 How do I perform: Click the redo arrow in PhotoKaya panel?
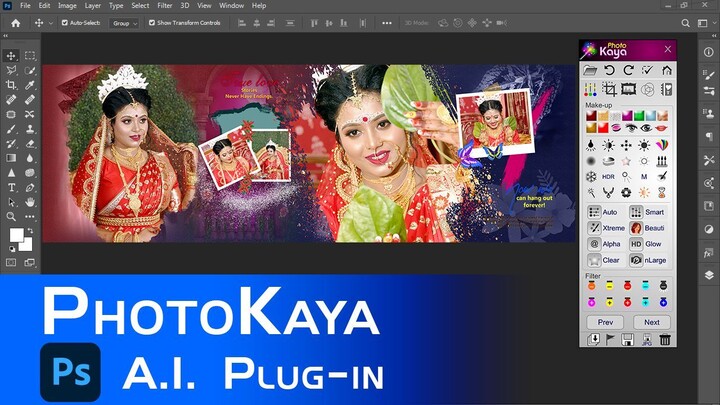[628, 70]
